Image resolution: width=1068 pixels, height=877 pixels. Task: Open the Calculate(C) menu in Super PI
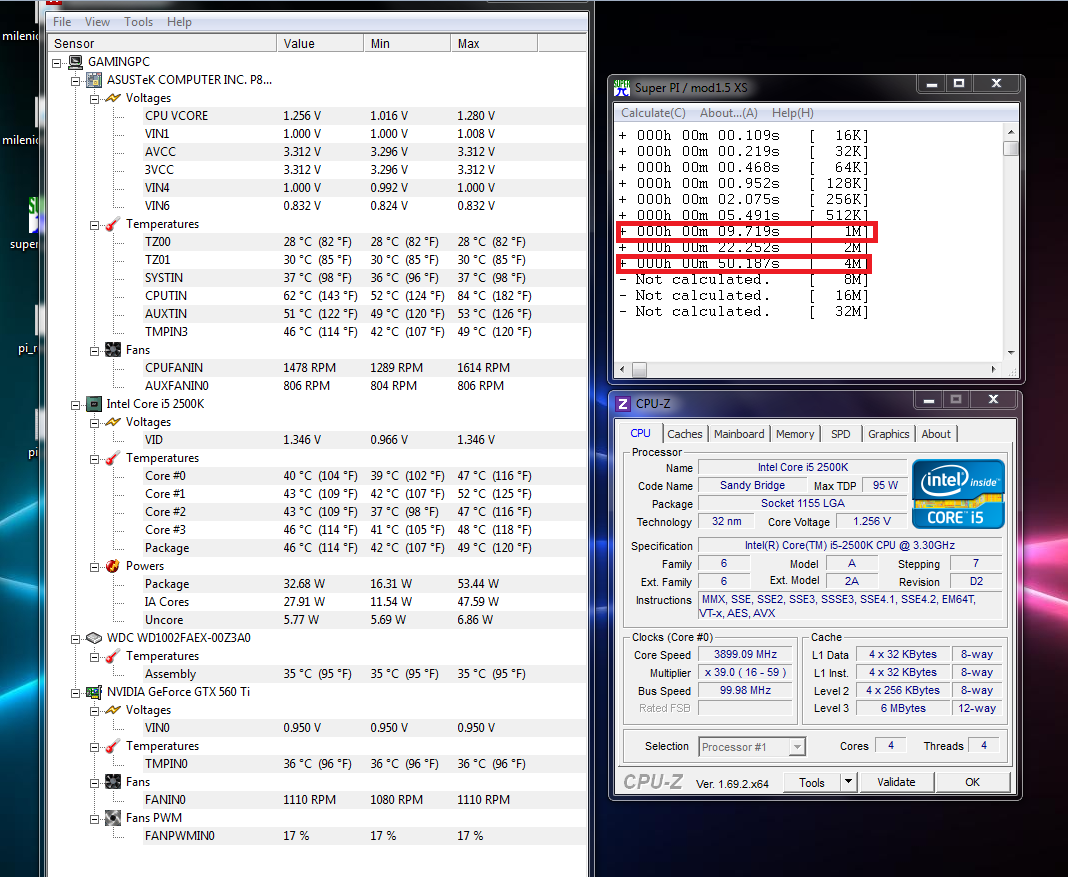pyautogui.click(x=653, y=113)
